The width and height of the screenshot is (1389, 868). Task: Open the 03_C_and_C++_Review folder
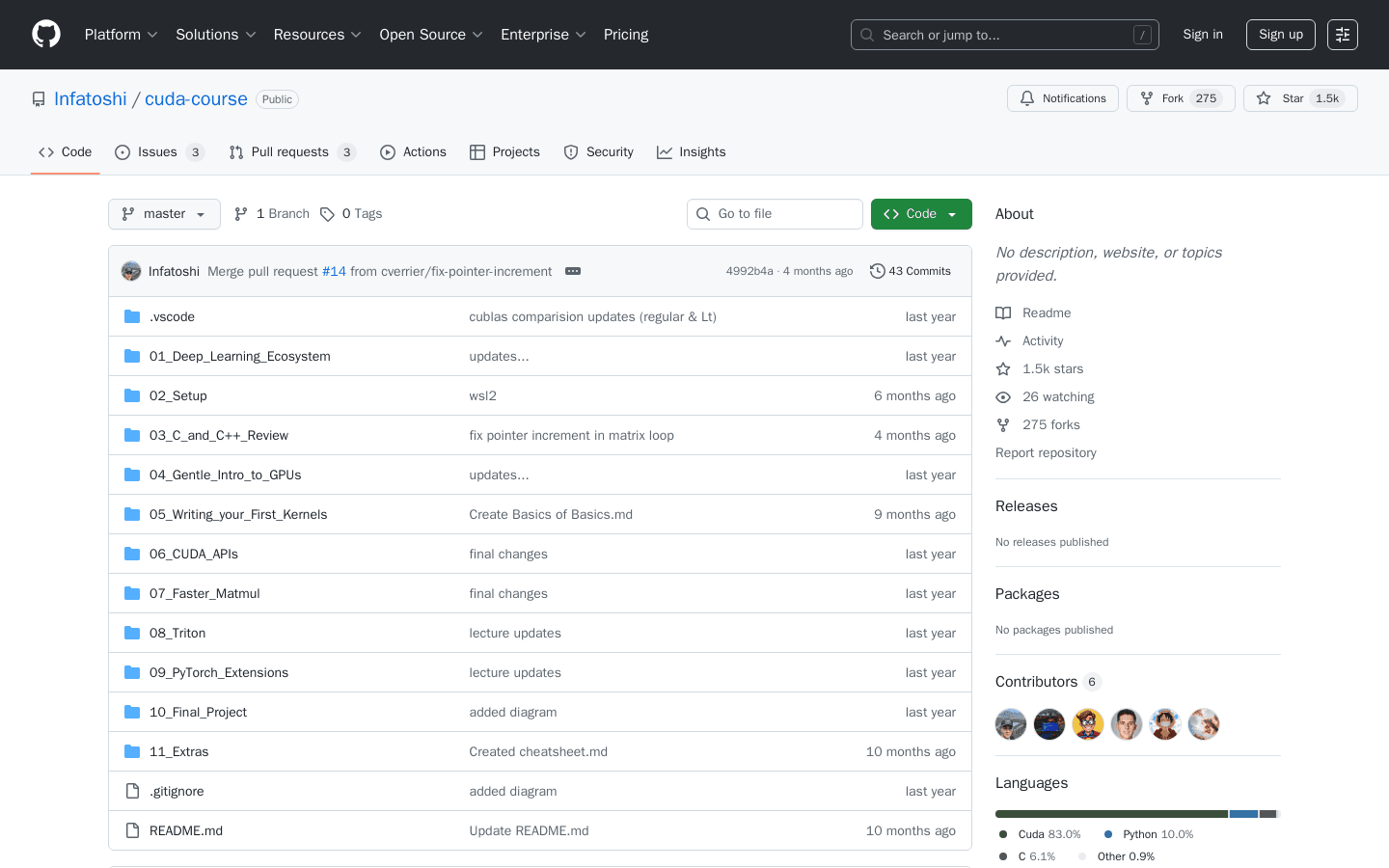(219, 435)
